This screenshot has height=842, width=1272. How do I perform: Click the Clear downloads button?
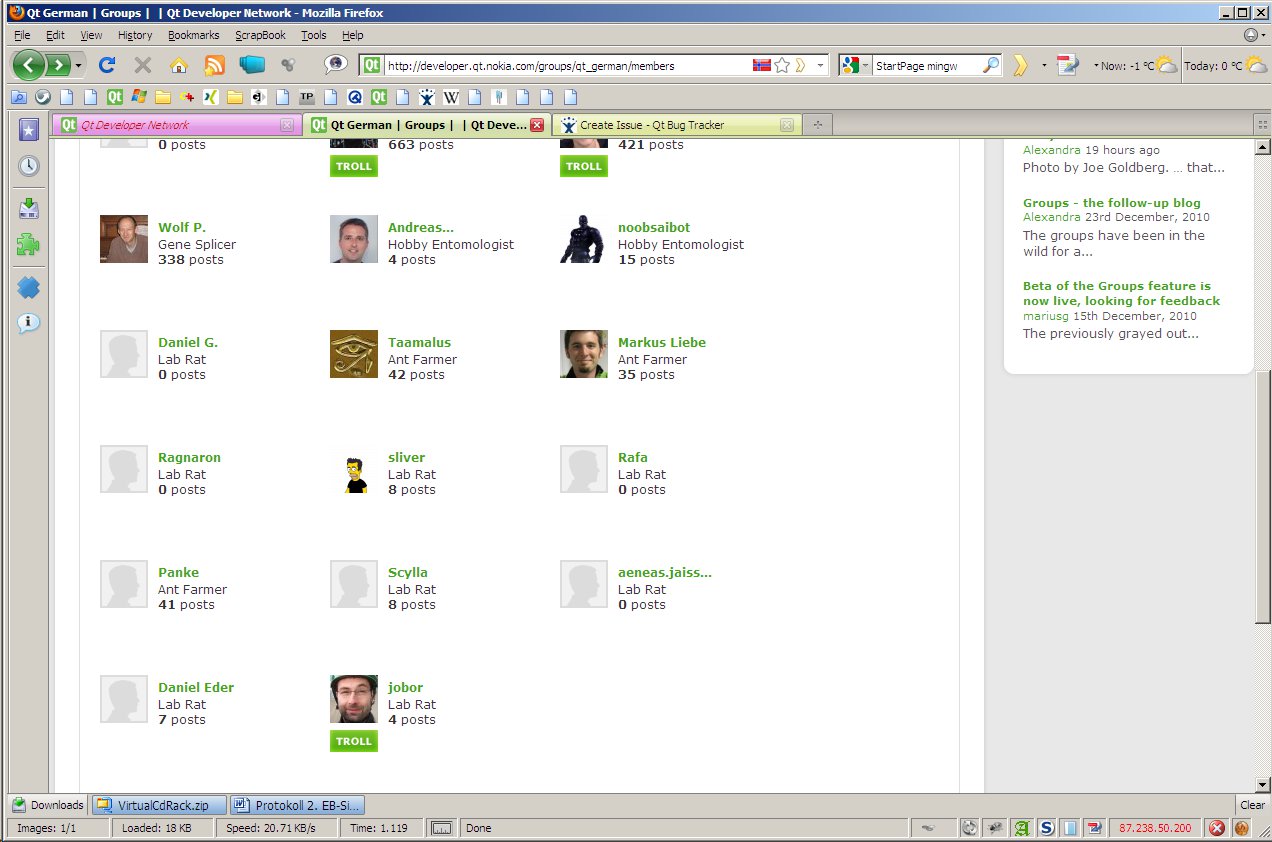click(x=1252, y=805)
